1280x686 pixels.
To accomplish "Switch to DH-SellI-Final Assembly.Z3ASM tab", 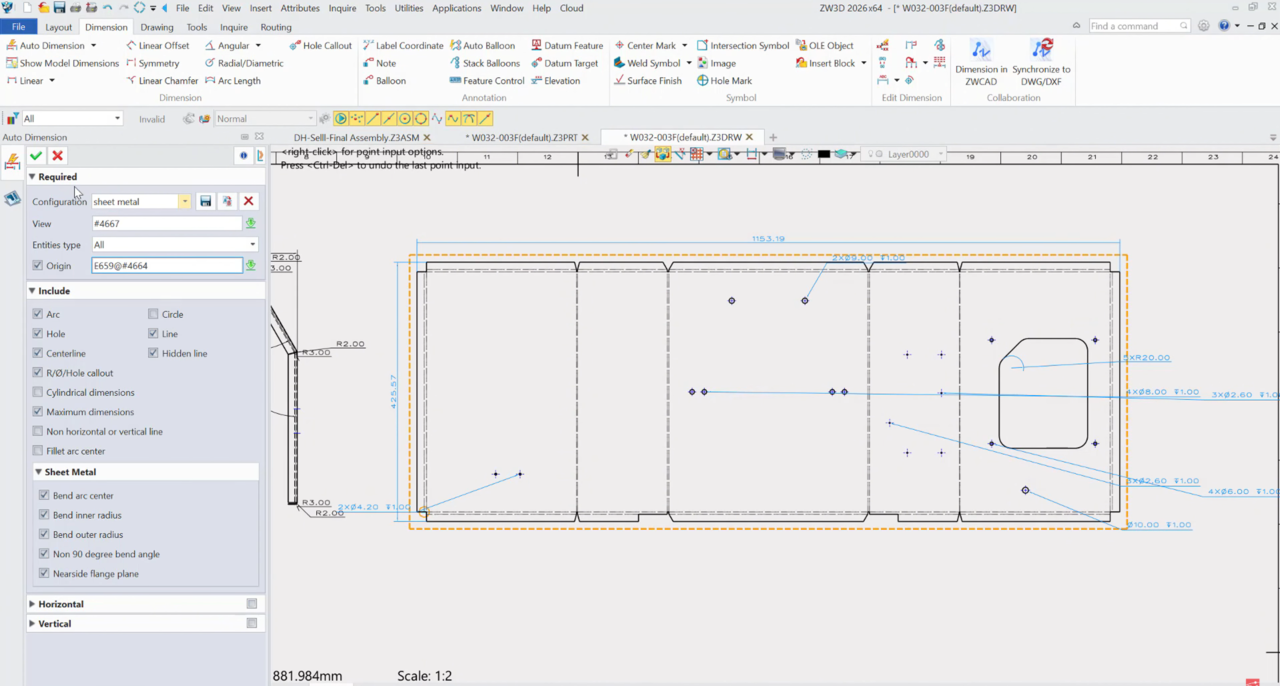I will click(355, 138).
